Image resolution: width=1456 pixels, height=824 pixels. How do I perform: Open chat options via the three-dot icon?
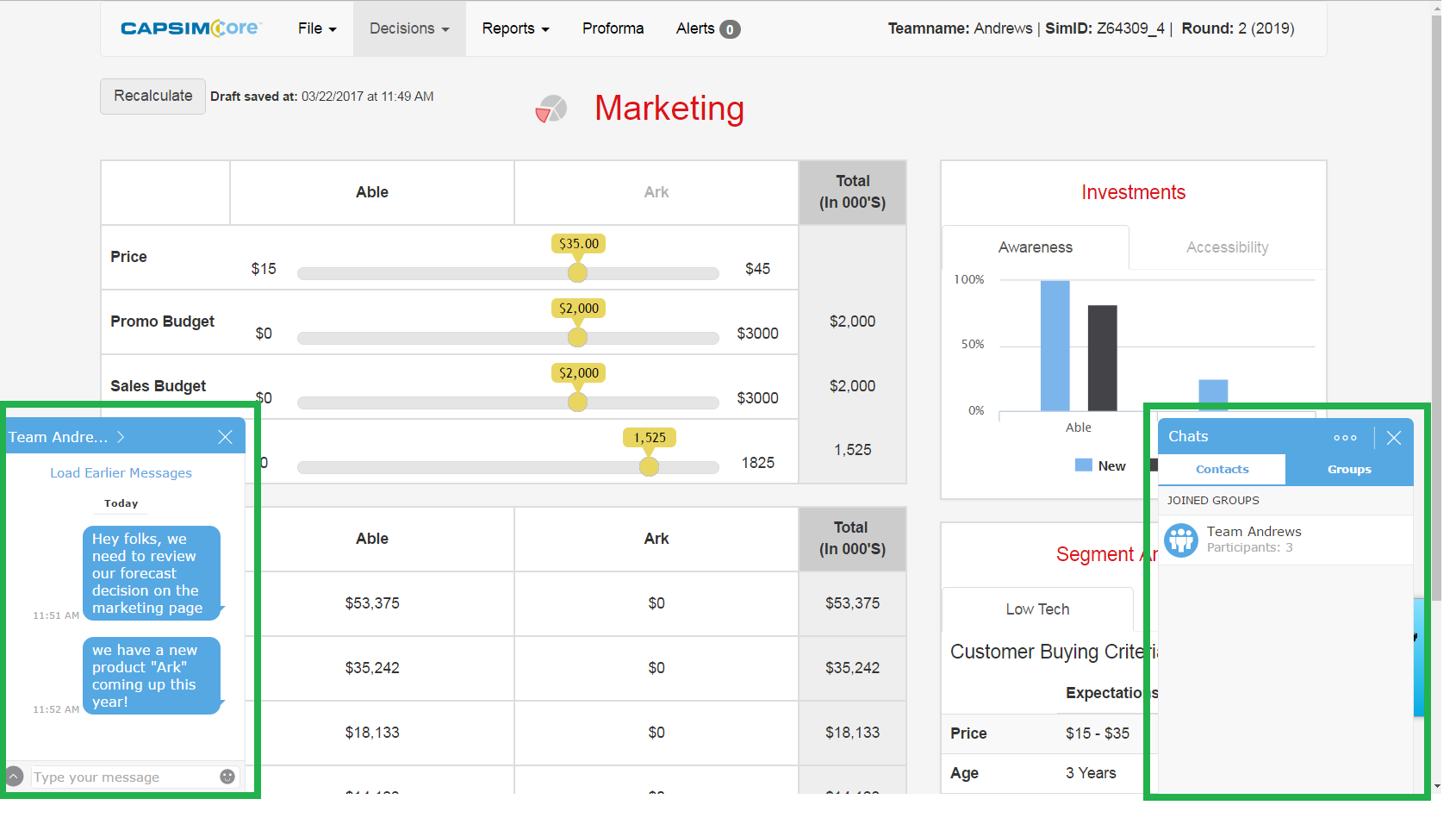[x=1345, y=437]
